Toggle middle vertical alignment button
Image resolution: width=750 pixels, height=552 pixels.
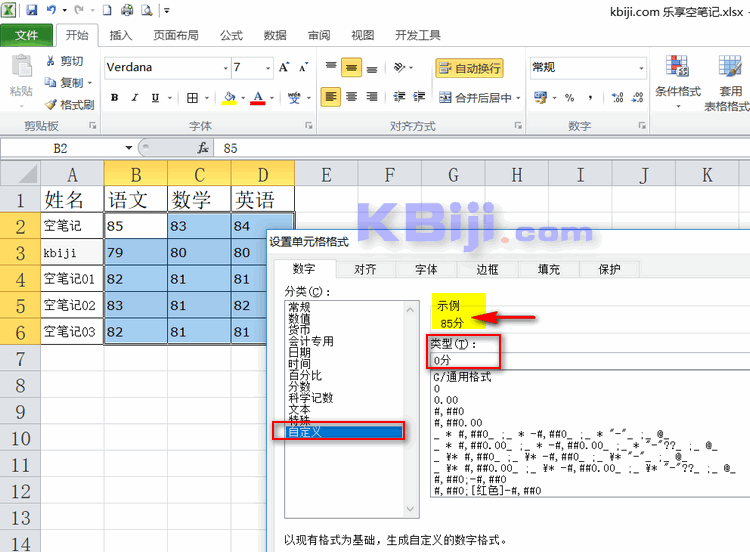point(351,68)
